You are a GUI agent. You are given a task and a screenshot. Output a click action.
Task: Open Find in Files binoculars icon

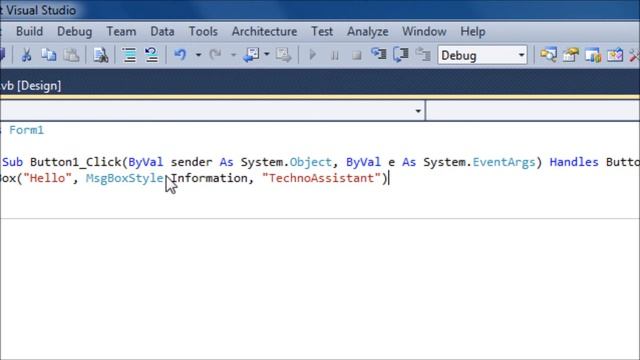pos(100,55)
